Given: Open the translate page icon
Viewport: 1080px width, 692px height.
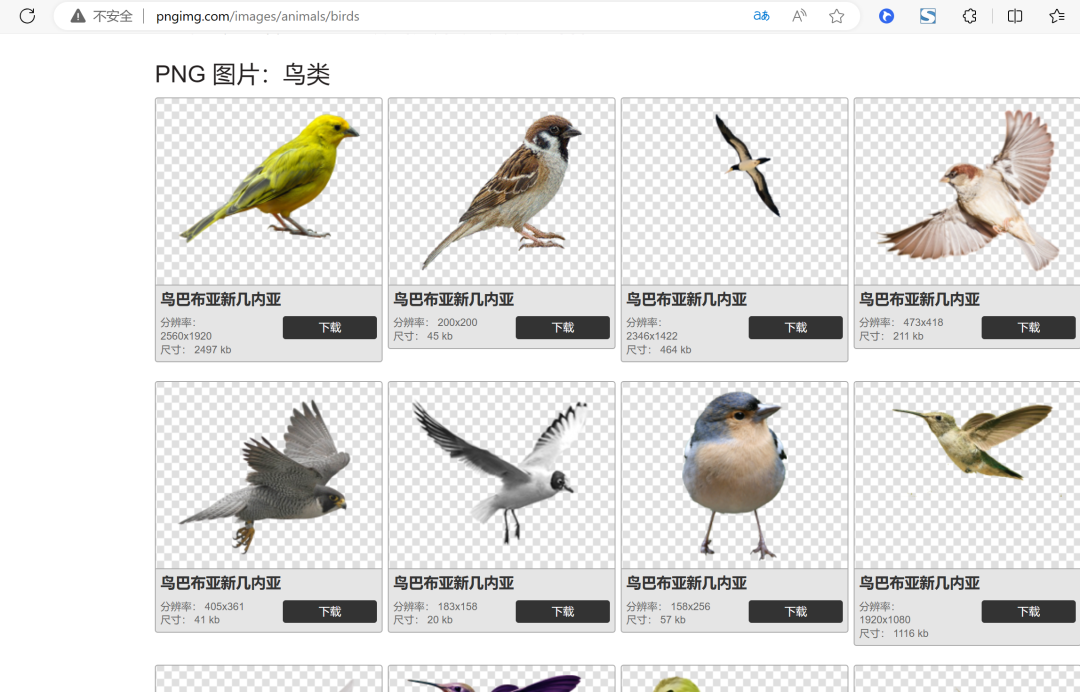Looking at the screenshot, I should click(x=761, y=16).
